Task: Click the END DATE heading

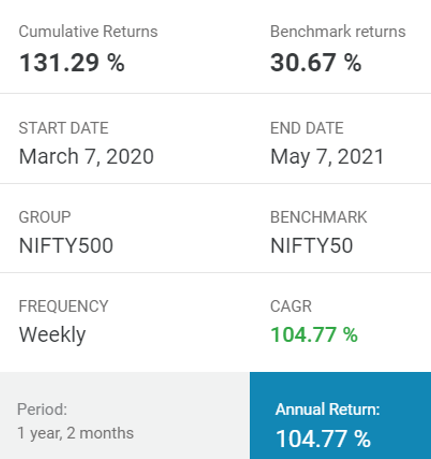Action: tap(307, 128)
